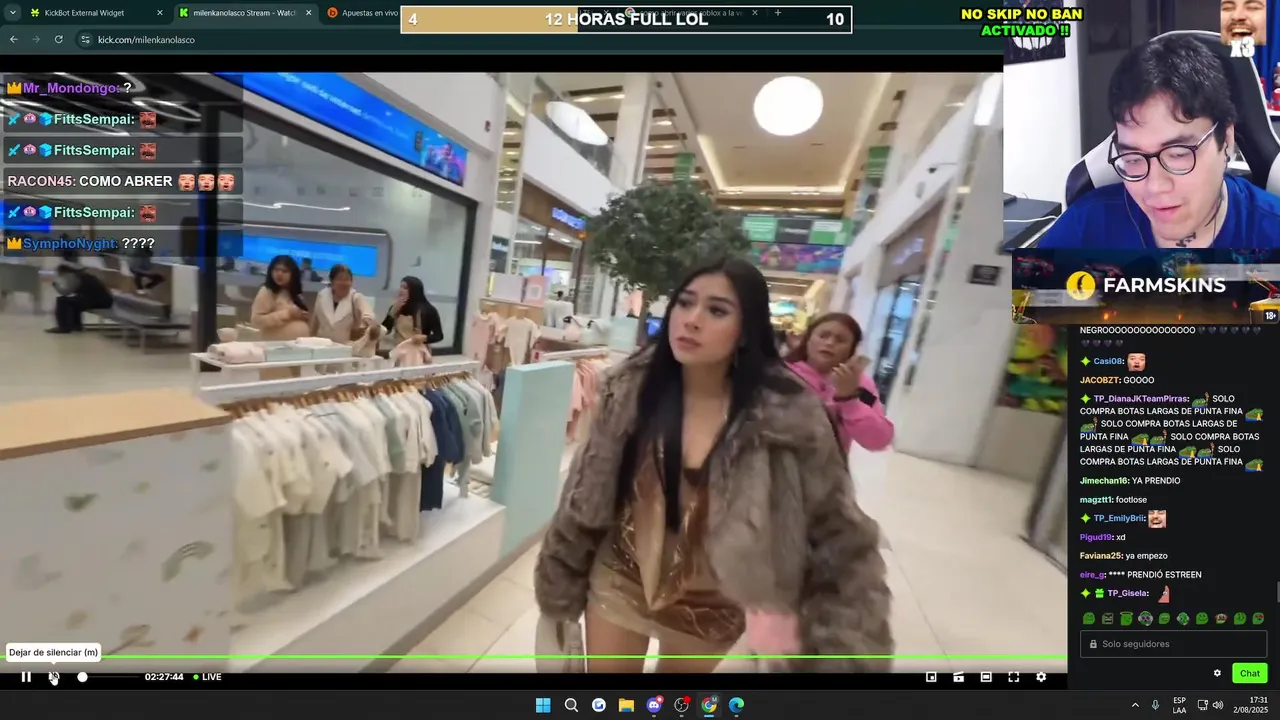1280x720 pixels.
Task: Click chat username Faviana25
Action: click(x=1101, y=556)
